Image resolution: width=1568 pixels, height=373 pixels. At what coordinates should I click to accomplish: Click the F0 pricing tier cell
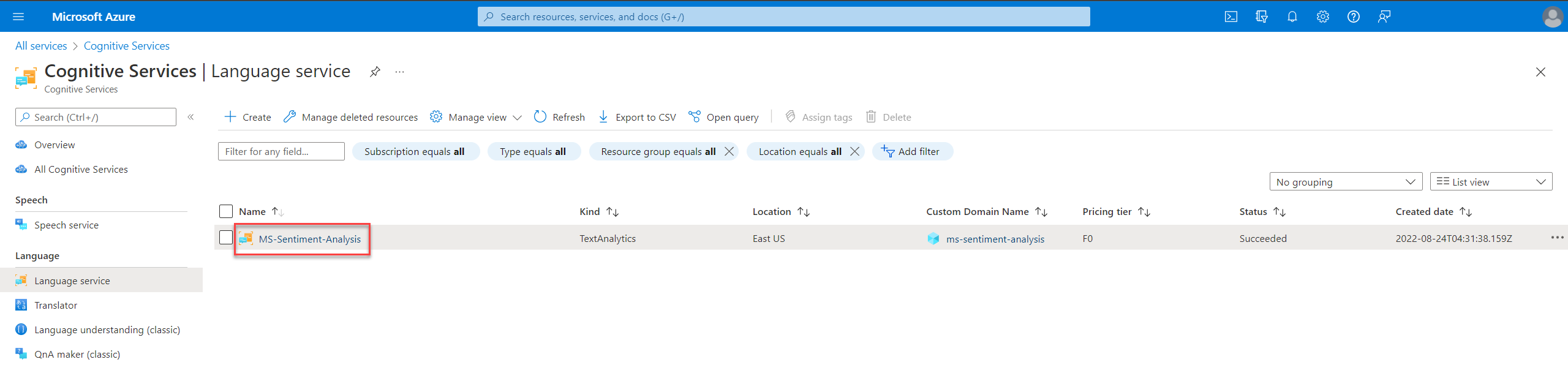point(1088,238)
